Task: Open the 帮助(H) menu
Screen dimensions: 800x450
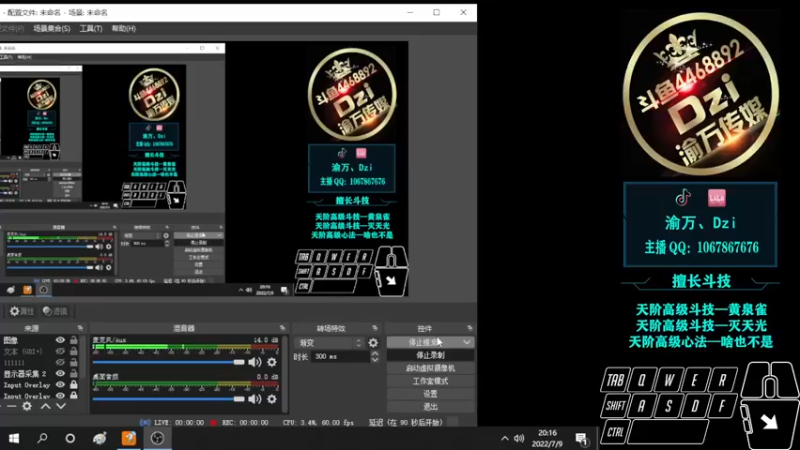Action: coord(123,29)
